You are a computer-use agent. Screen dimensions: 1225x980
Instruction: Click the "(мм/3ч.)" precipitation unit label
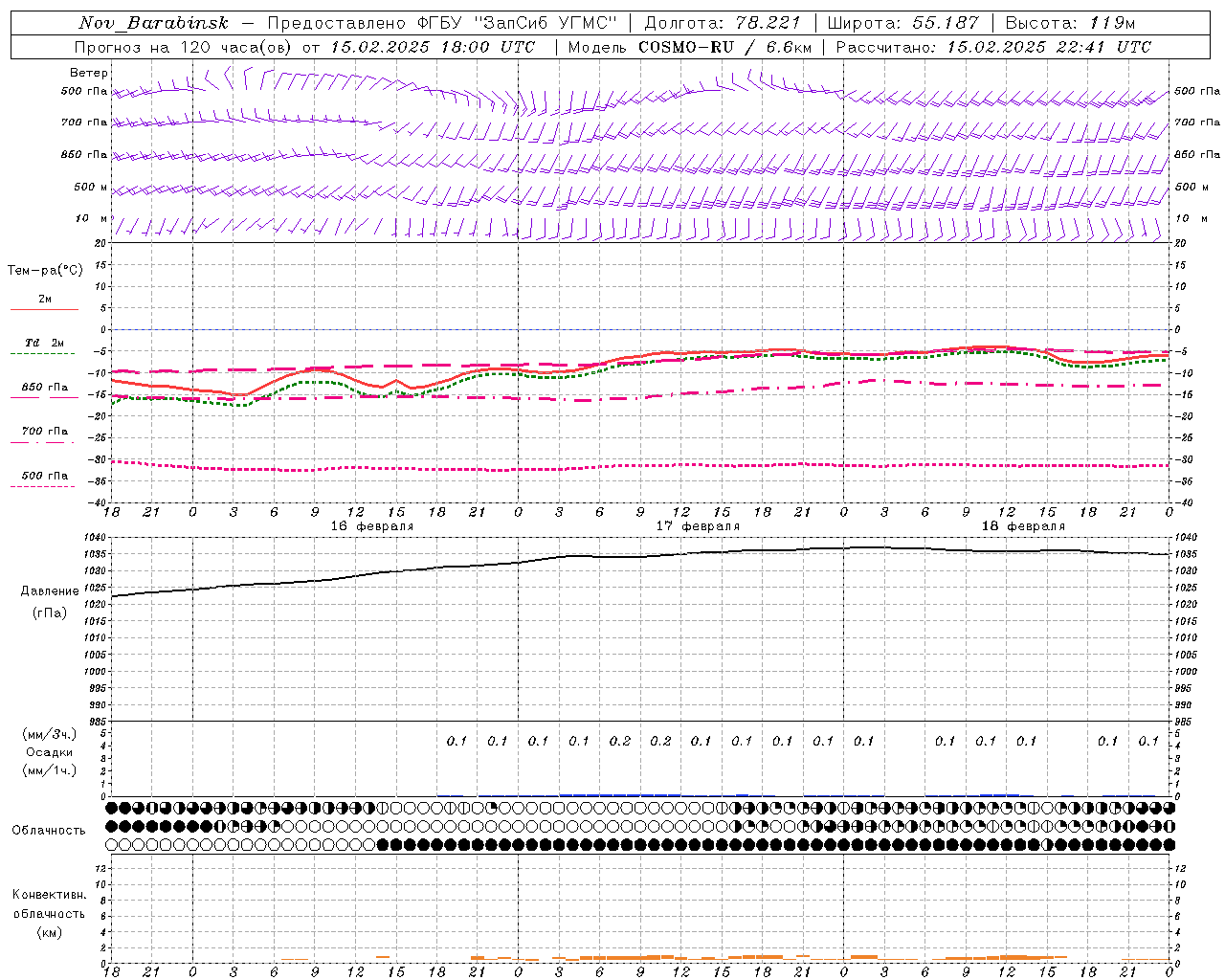pyautogui.click(x=50, y=734)
